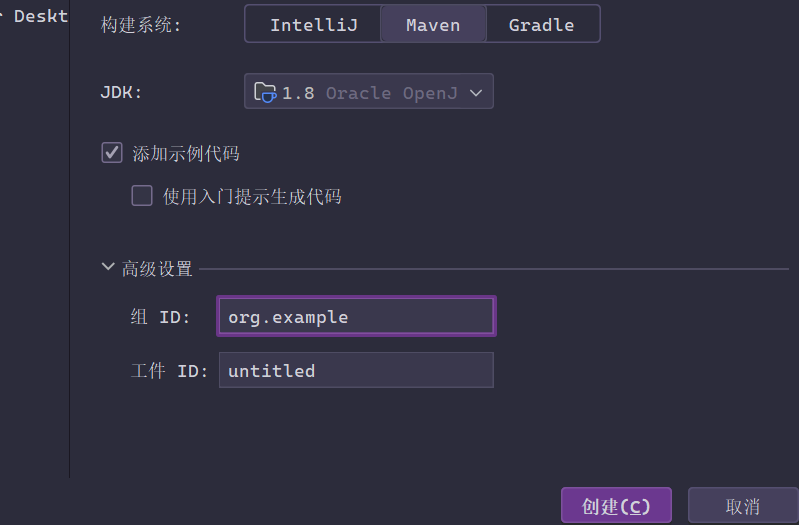This screenshot has height=525, width=799.
Task: Choose Maven as the build system
Action: [x=433, y=25]
